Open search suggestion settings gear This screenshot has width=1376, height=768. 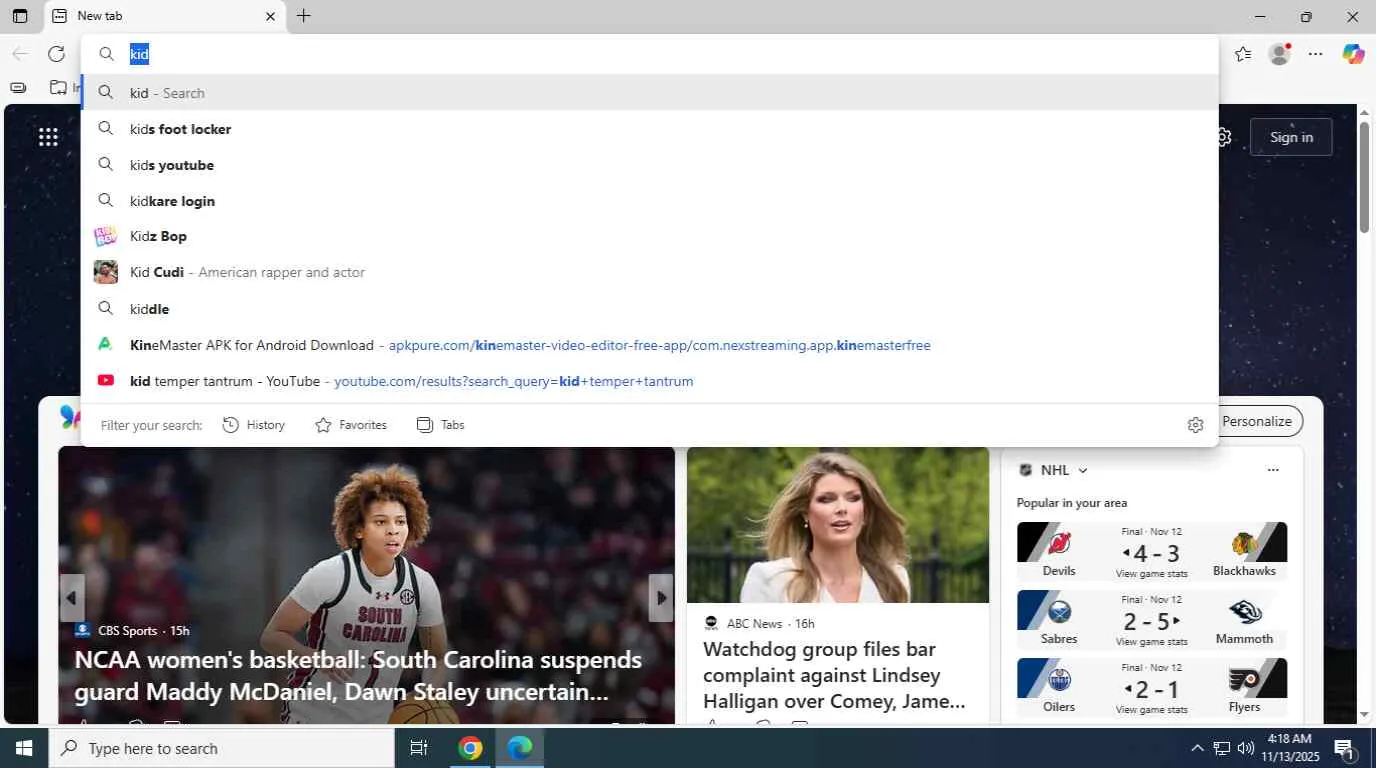[1195, 425]
